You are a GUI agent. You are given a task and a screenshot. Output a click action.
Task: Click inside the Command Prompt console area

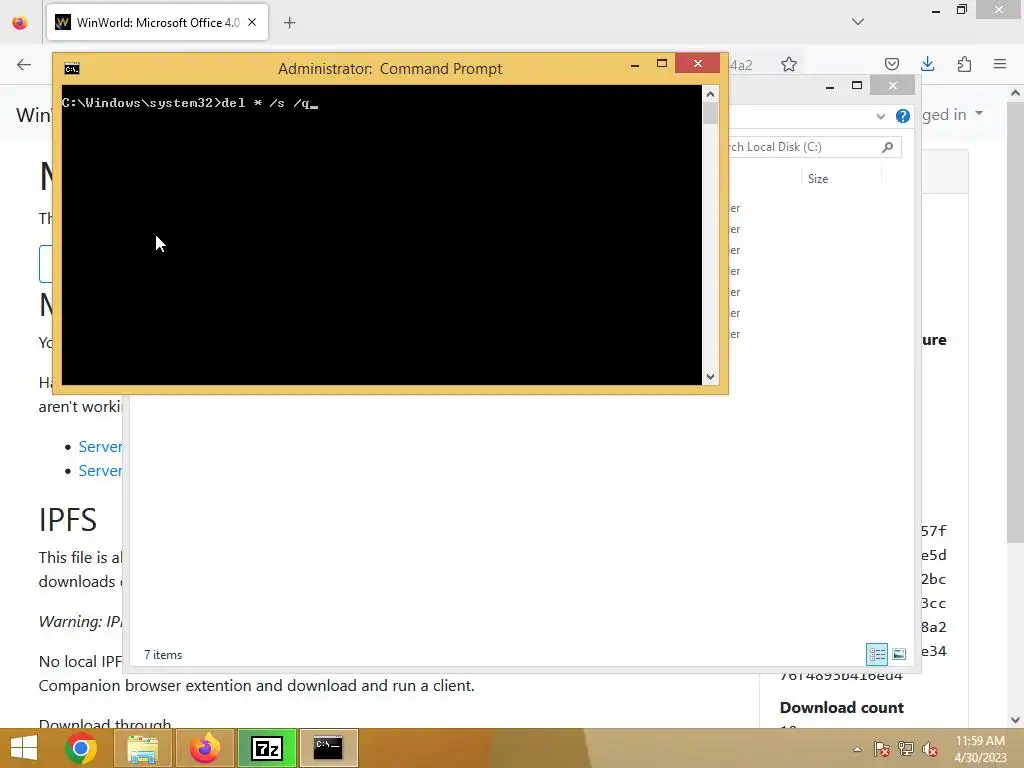[381, 235]
